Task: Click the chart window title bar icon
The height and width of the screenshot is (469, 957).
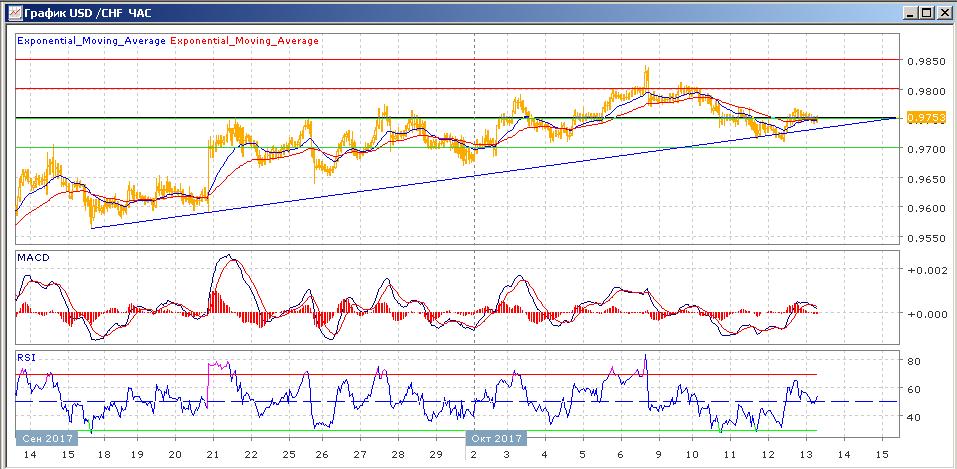Action: coord(13,12)
